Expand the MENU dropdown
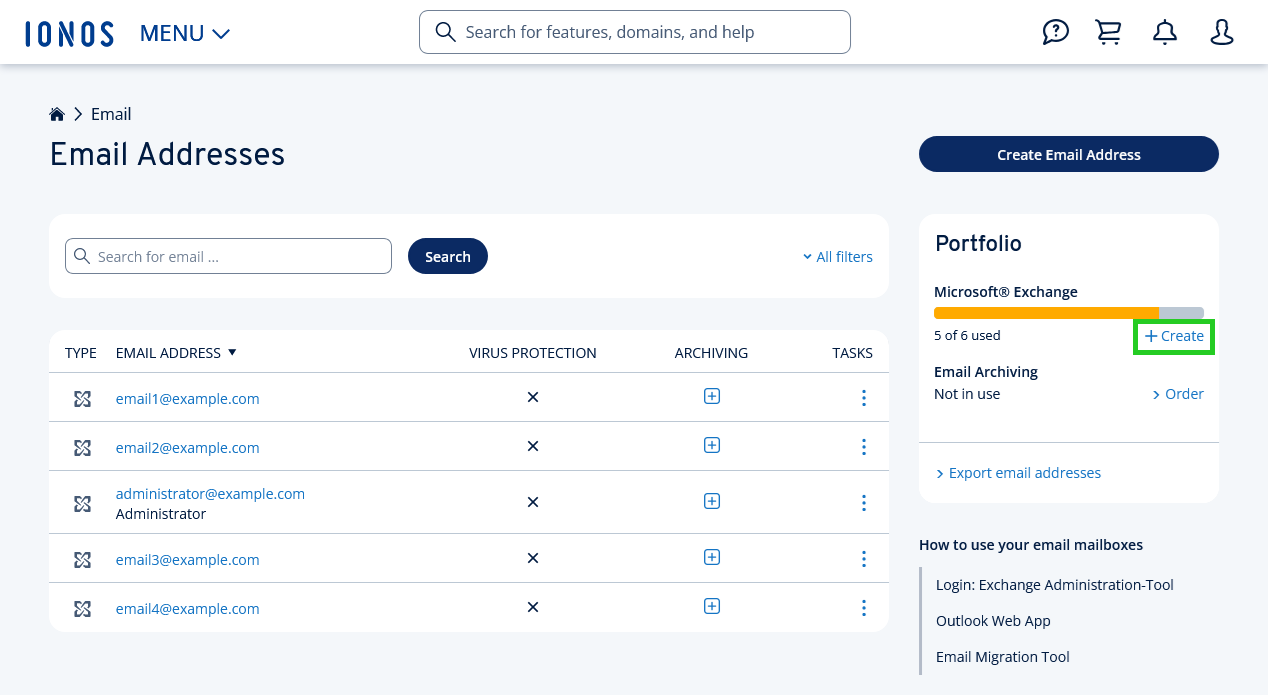The height and width of the screenshot is (695, 1268). [x=185, y=33]
